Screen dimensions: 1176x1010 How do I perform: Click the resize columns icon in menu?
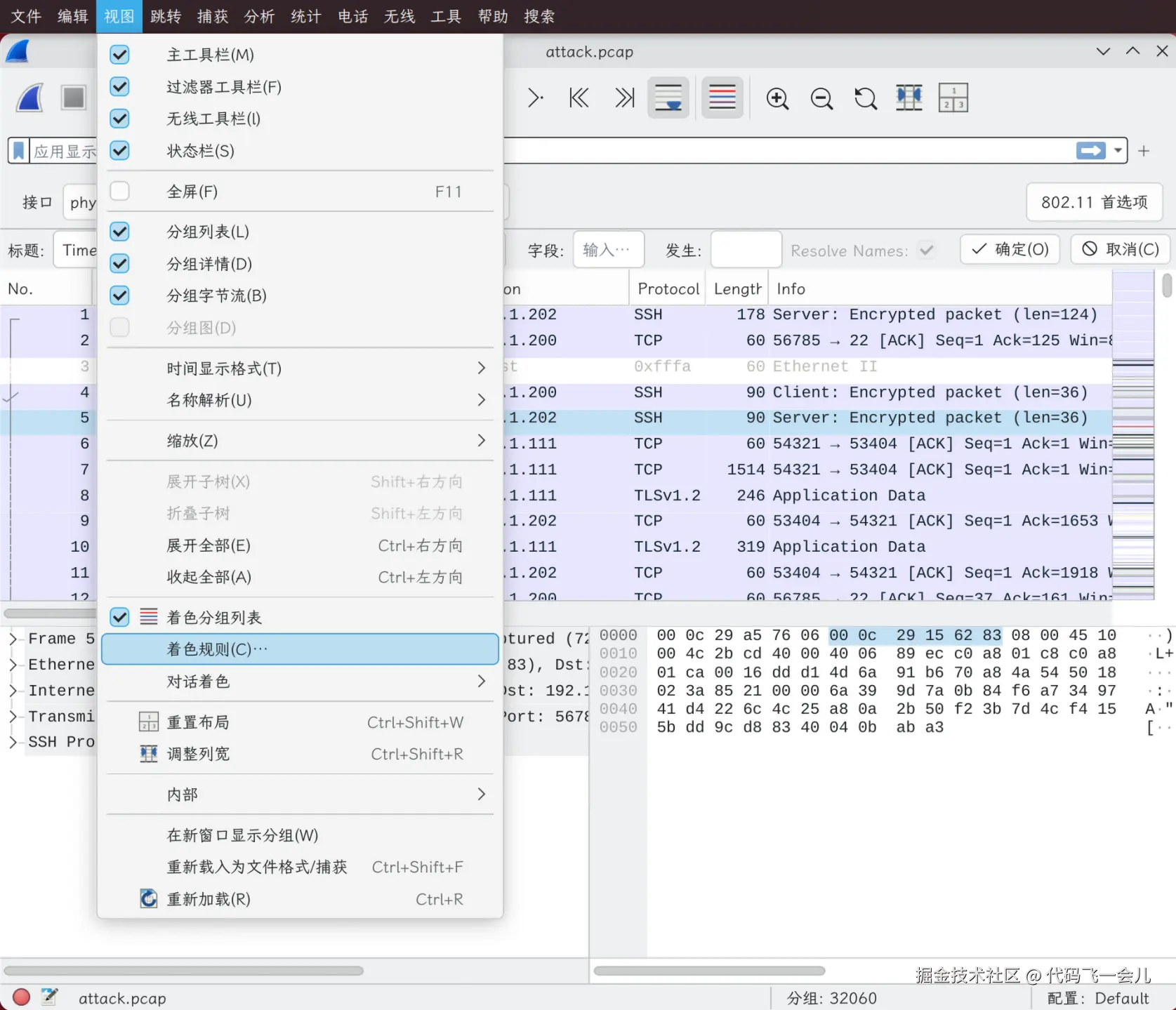pos(149,754)
